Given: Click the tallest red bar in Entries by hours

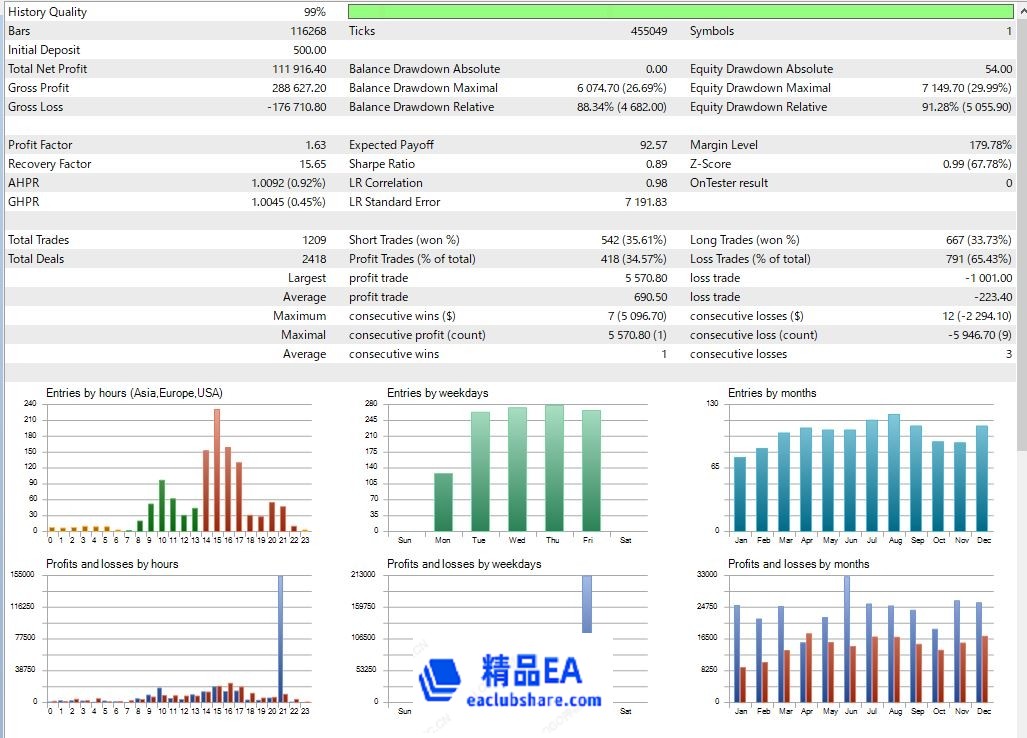Looking at the screenshot, I should [217, 470].
